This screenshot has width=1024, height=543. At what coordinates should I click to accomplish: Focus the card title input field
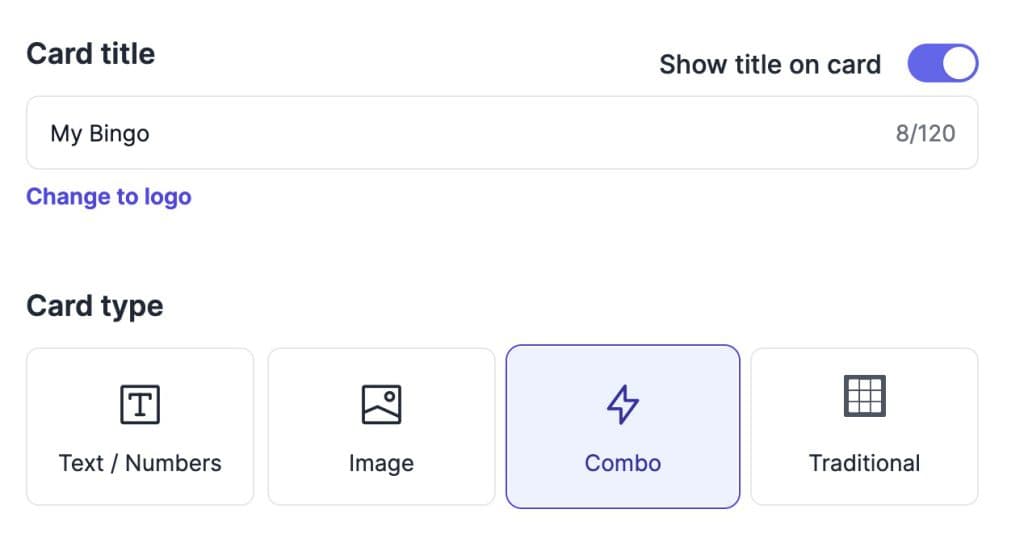point(500,133)
